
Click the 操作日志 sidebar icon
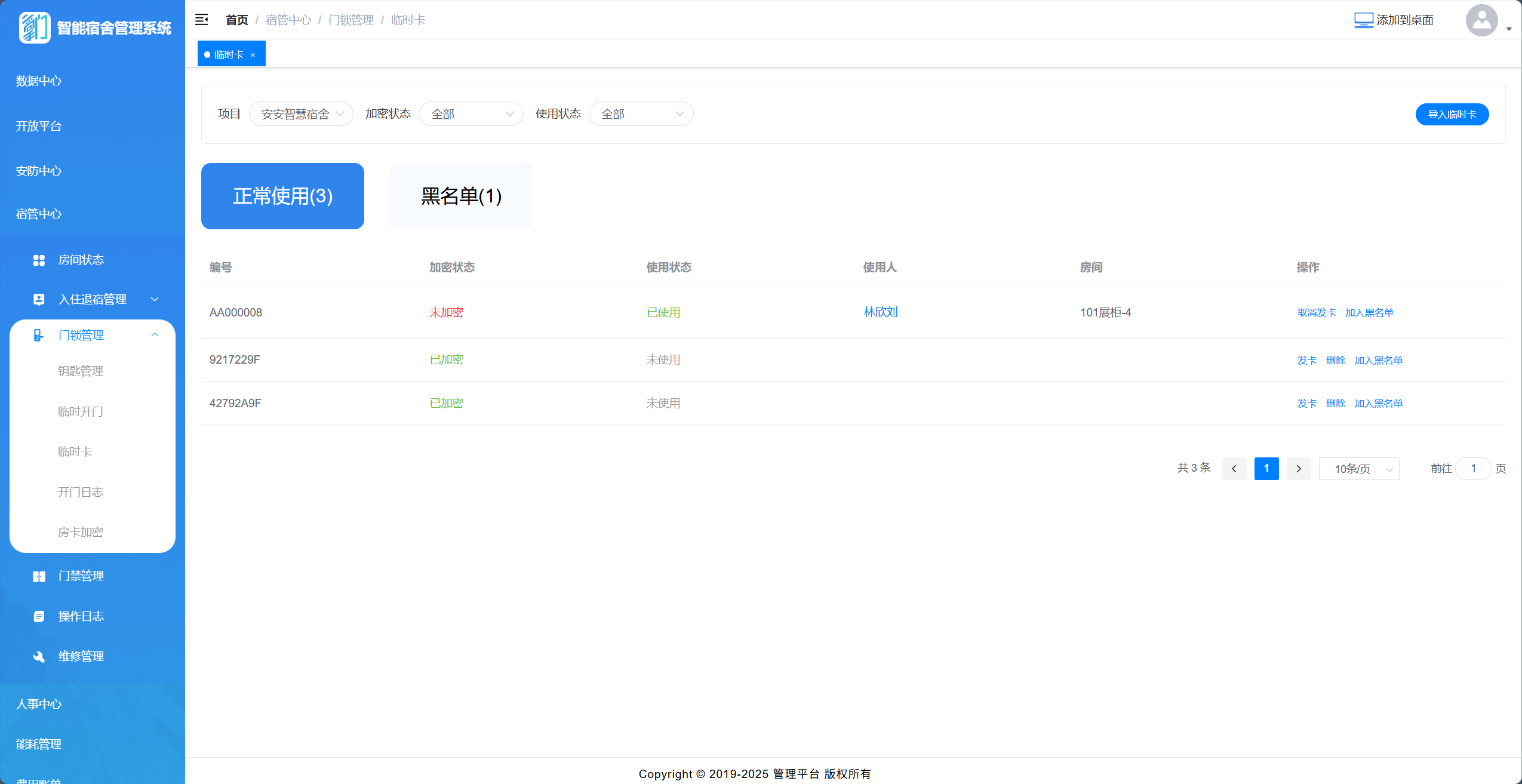[x=39, y=616]
